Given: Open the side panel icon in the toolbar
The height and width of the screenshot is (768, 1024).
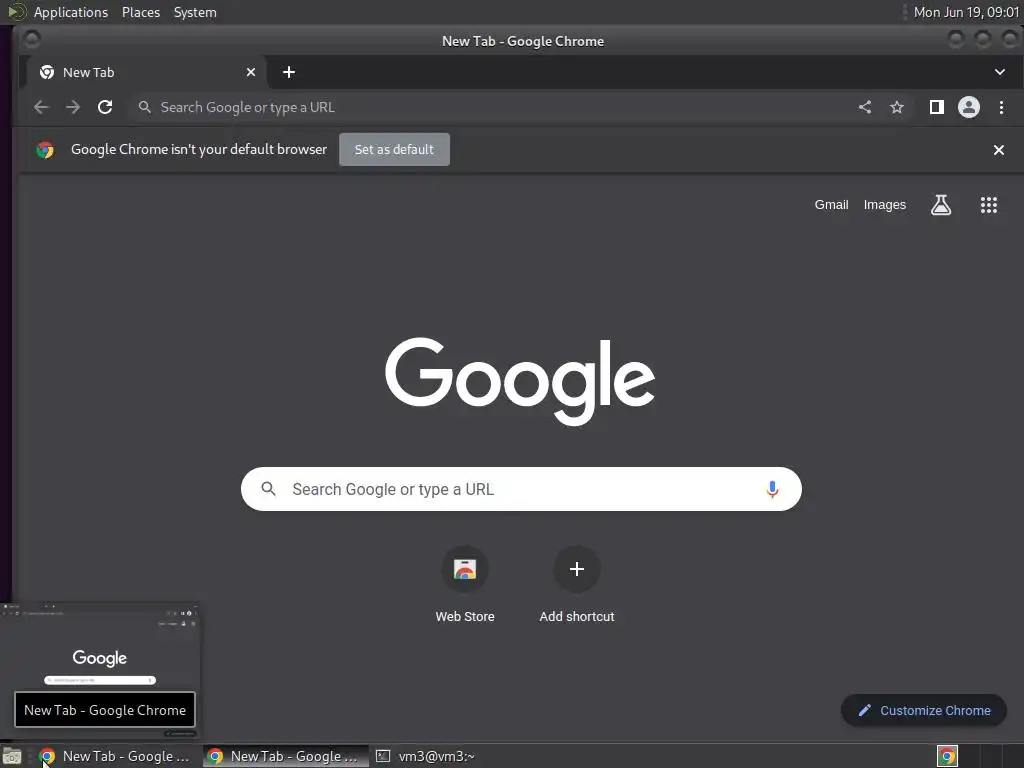Looking at the screenshot, I should 936,107.
